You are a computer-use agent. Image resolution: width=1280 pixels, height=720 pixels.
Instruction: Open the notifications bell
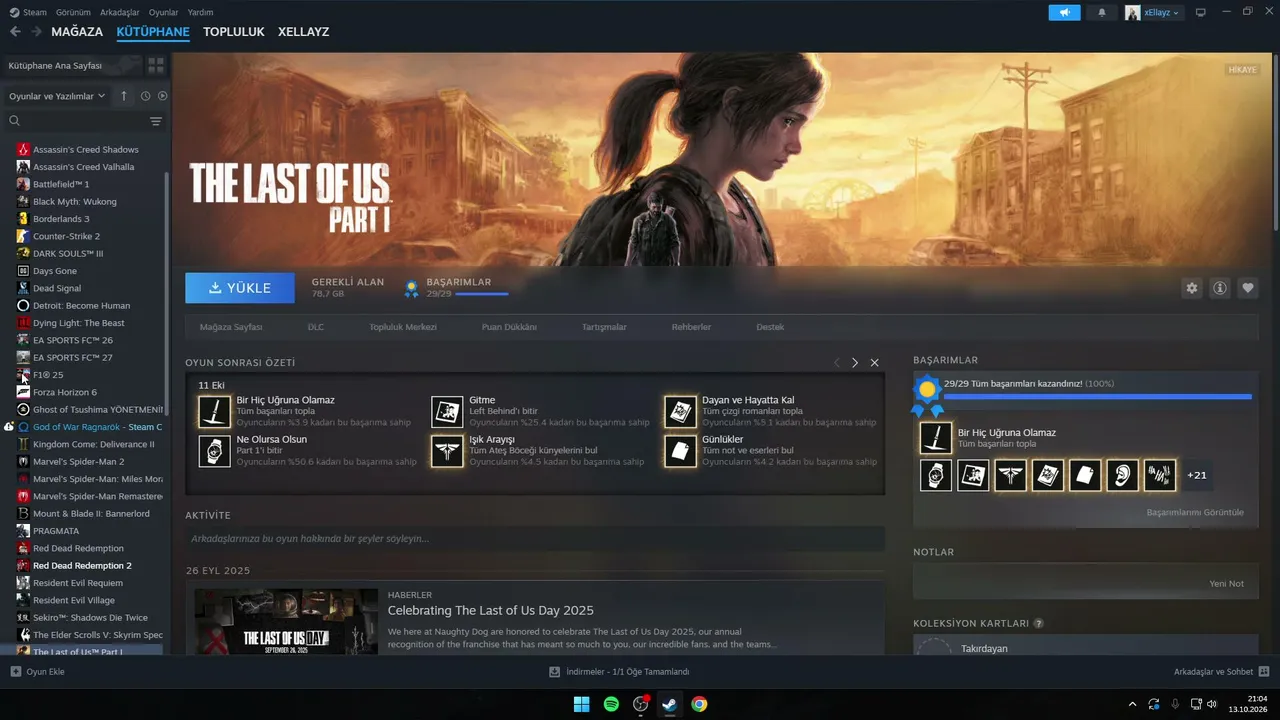pos(1102,12)
